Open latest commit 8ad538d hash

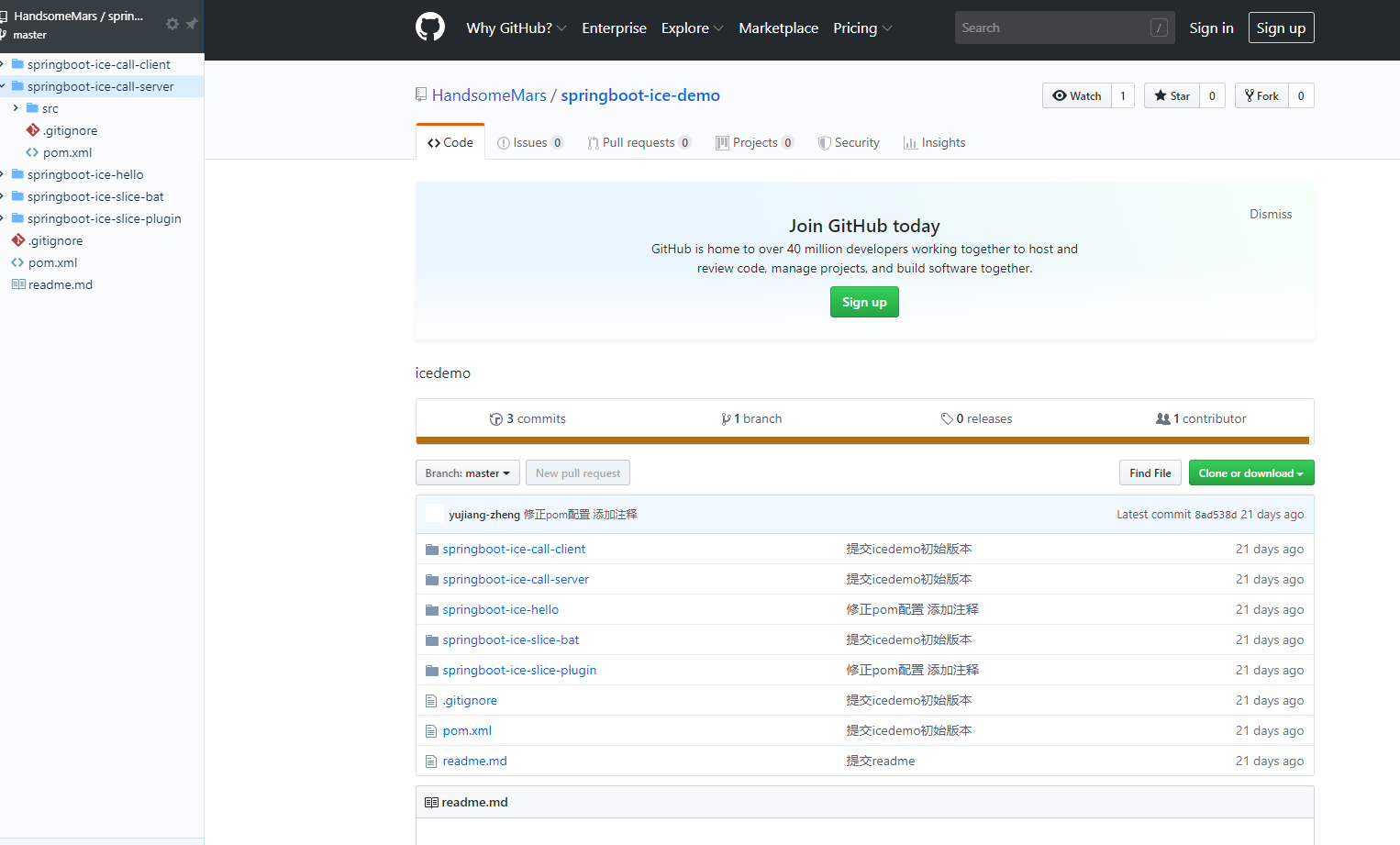click(x=1216, y=515)
